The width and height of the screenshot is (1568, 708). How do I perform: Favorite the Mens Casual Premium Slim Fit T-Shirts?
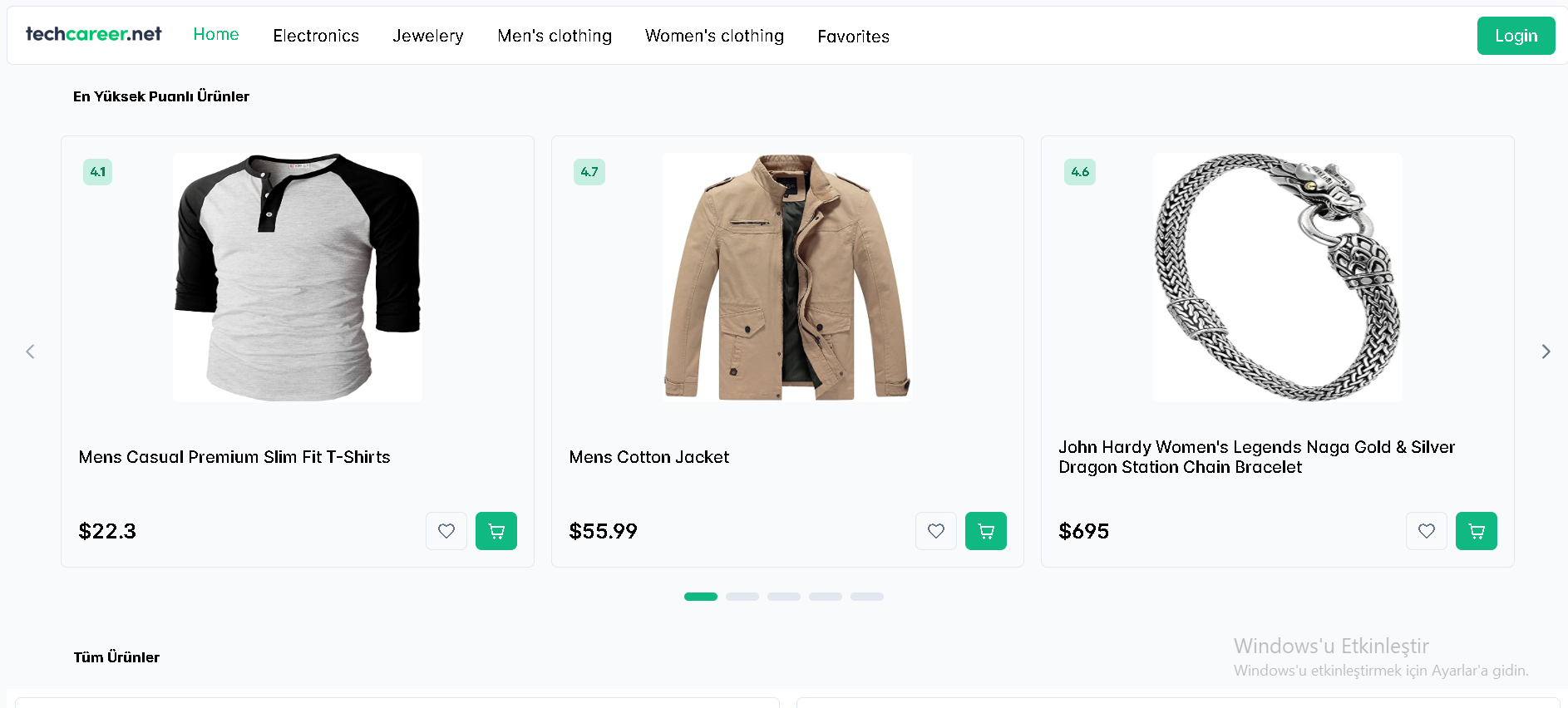point(446,531)
